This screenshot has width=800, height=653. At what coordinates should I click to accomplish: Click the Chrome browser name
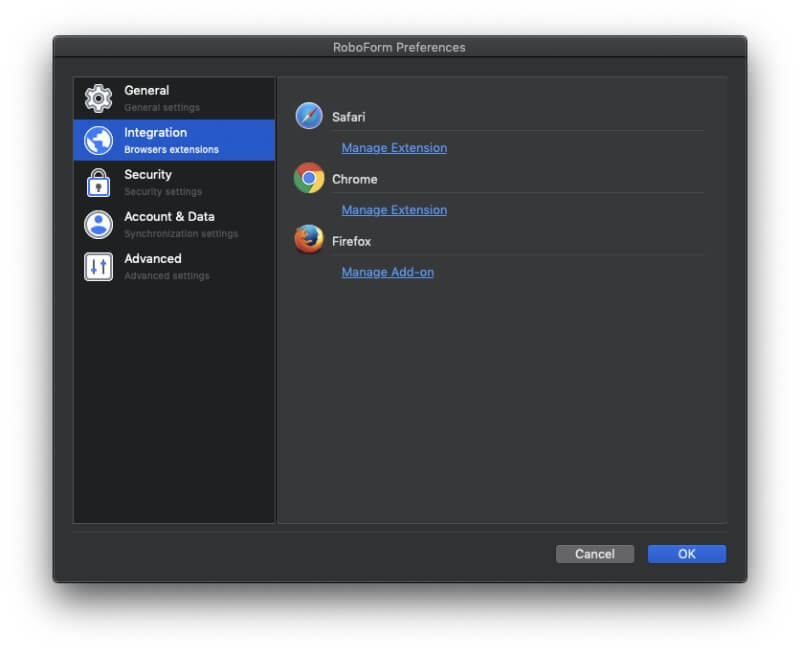pos(355,180)
